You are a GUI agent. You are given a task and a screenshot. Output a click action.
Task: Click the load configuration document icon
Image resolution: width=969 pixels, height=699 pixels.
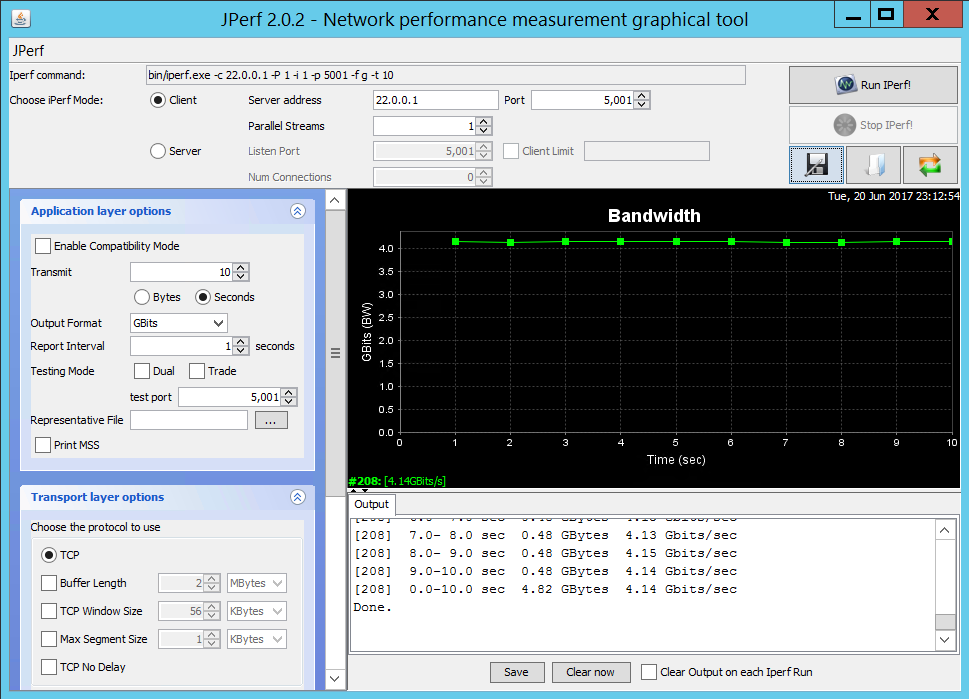(873, 165)
